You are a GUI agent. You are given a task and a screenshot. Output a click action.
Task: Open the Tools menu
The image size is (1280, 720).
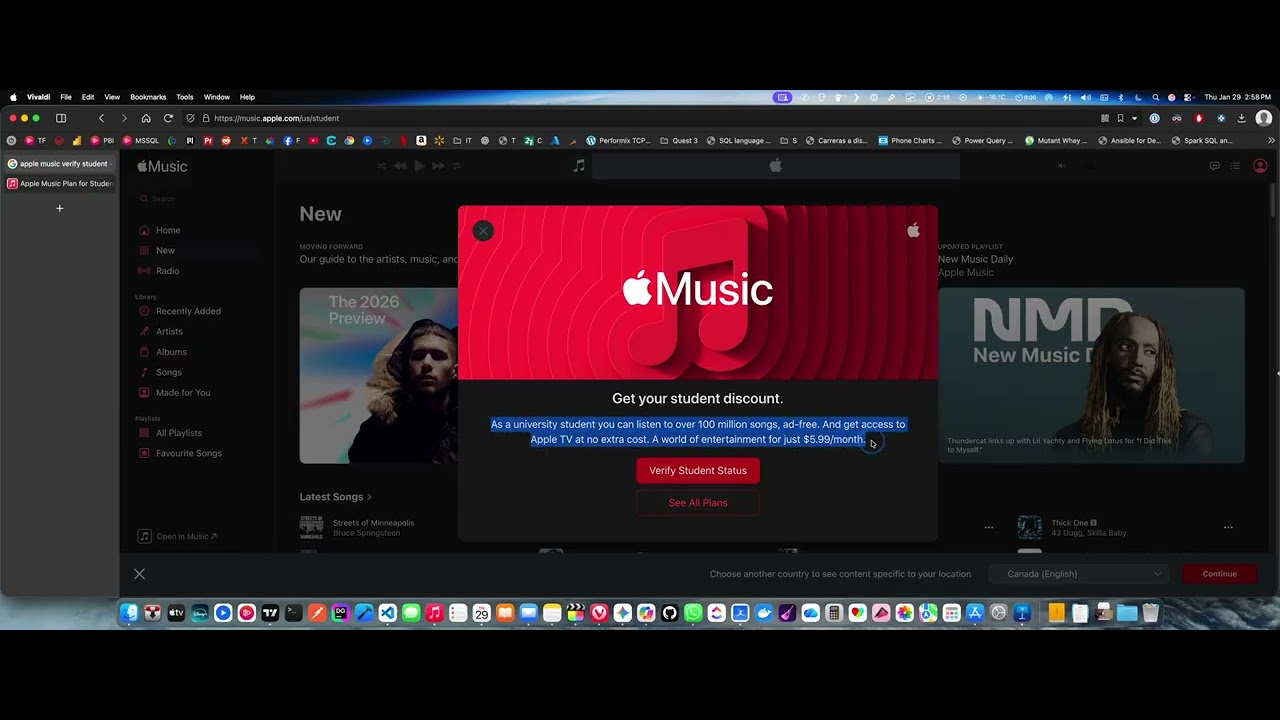(185, 97)
